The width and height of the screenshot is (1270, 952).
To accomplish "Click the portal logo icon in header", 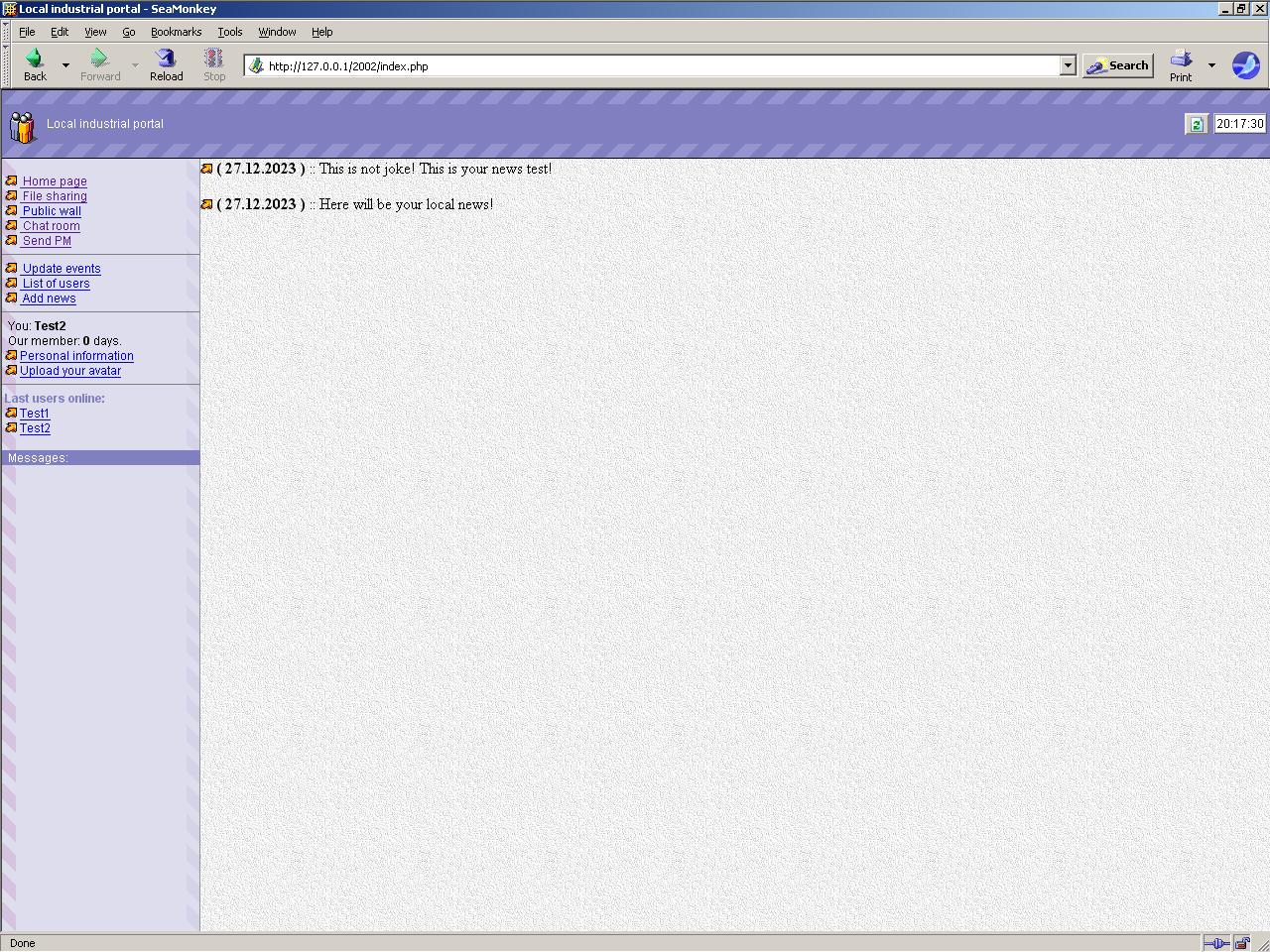I will [x=23, y=127].
